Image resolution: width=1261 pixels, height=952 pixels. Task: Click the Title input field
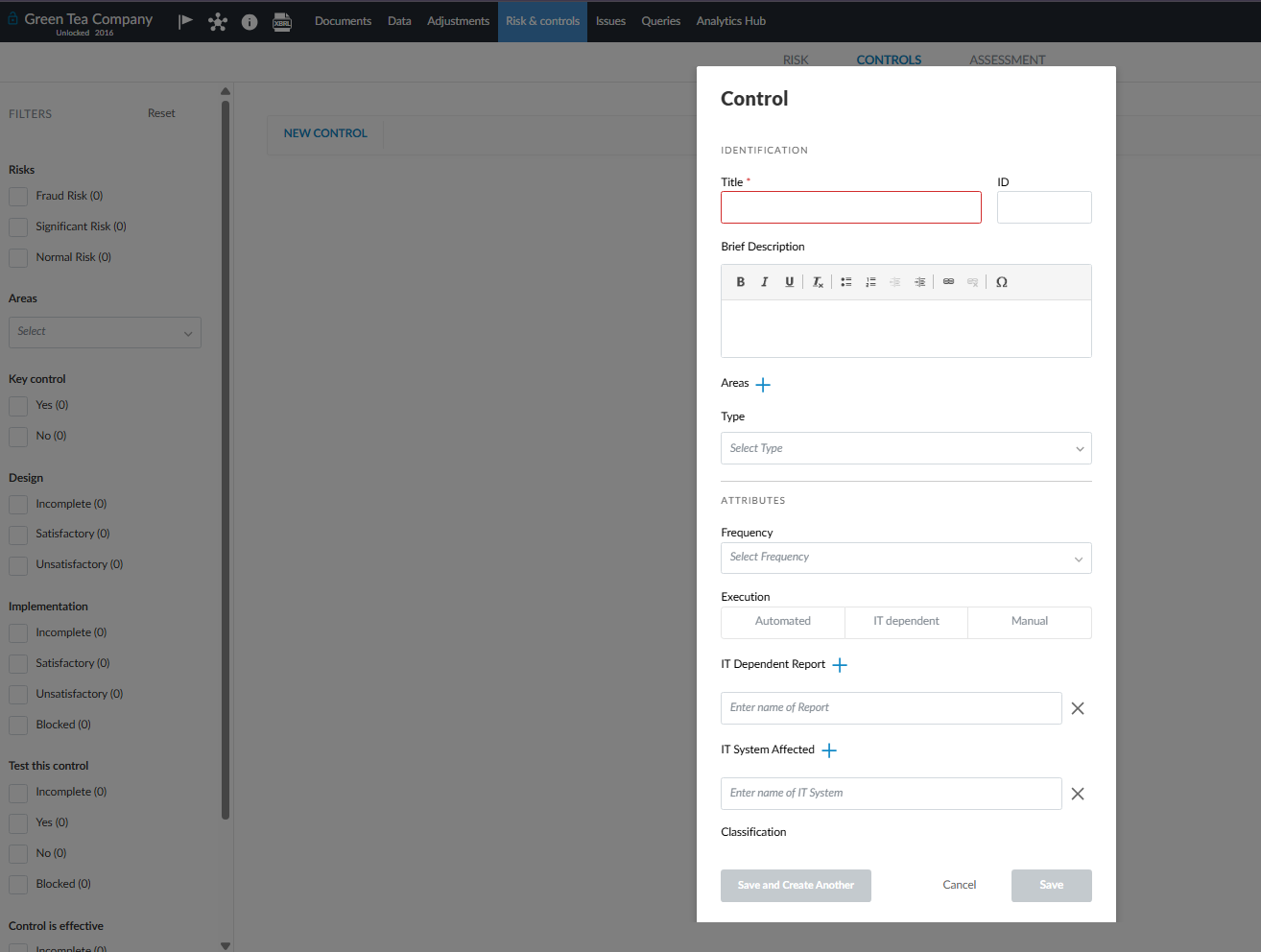tap(851, 207)
